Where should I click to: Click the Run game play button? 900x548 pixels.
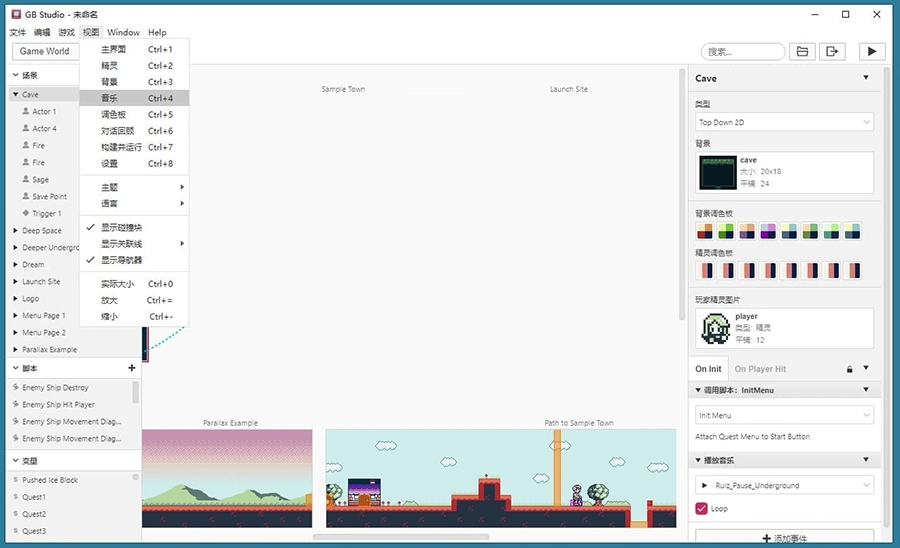872,51
